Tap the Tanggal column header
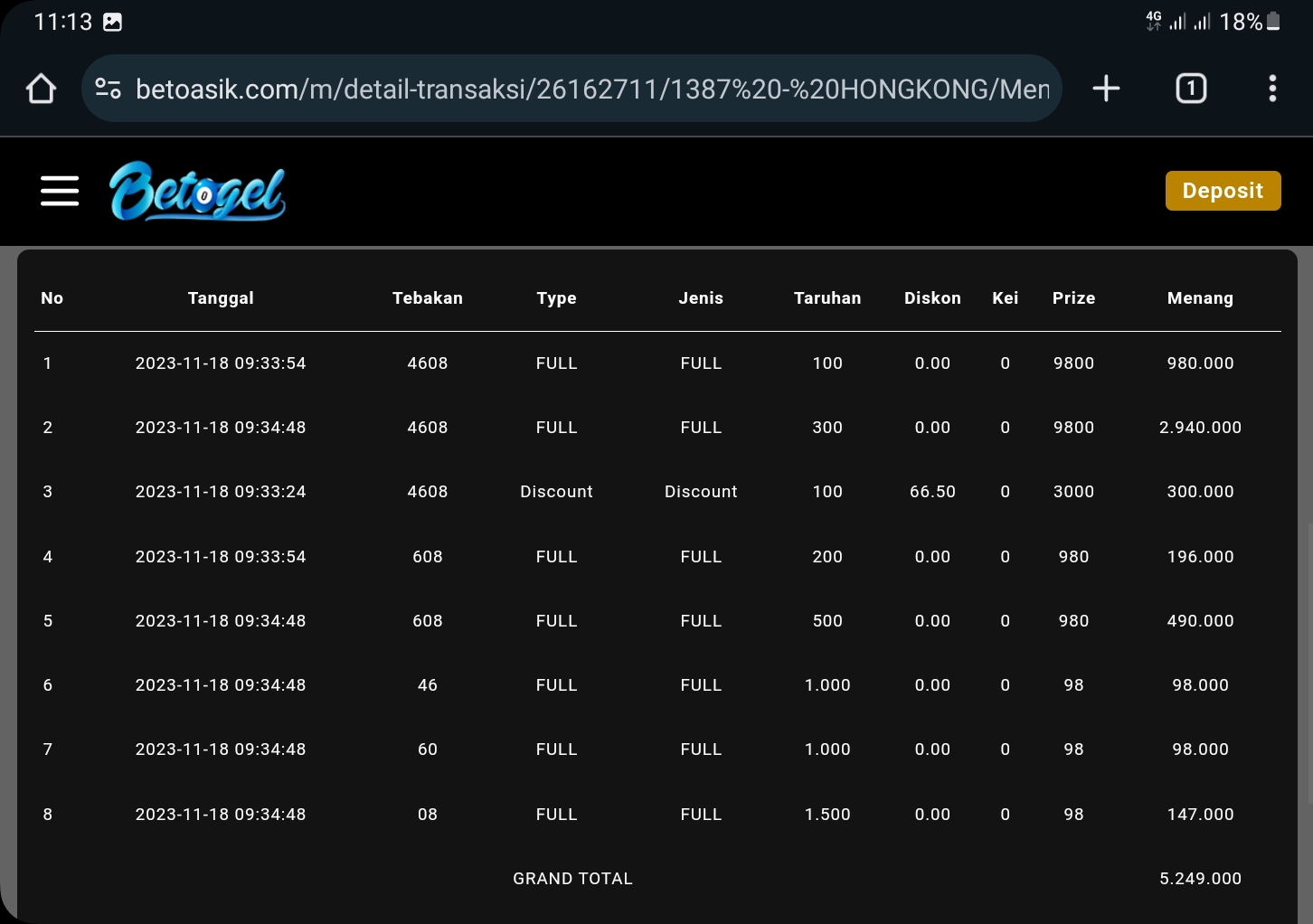 (x=221, y=298)
